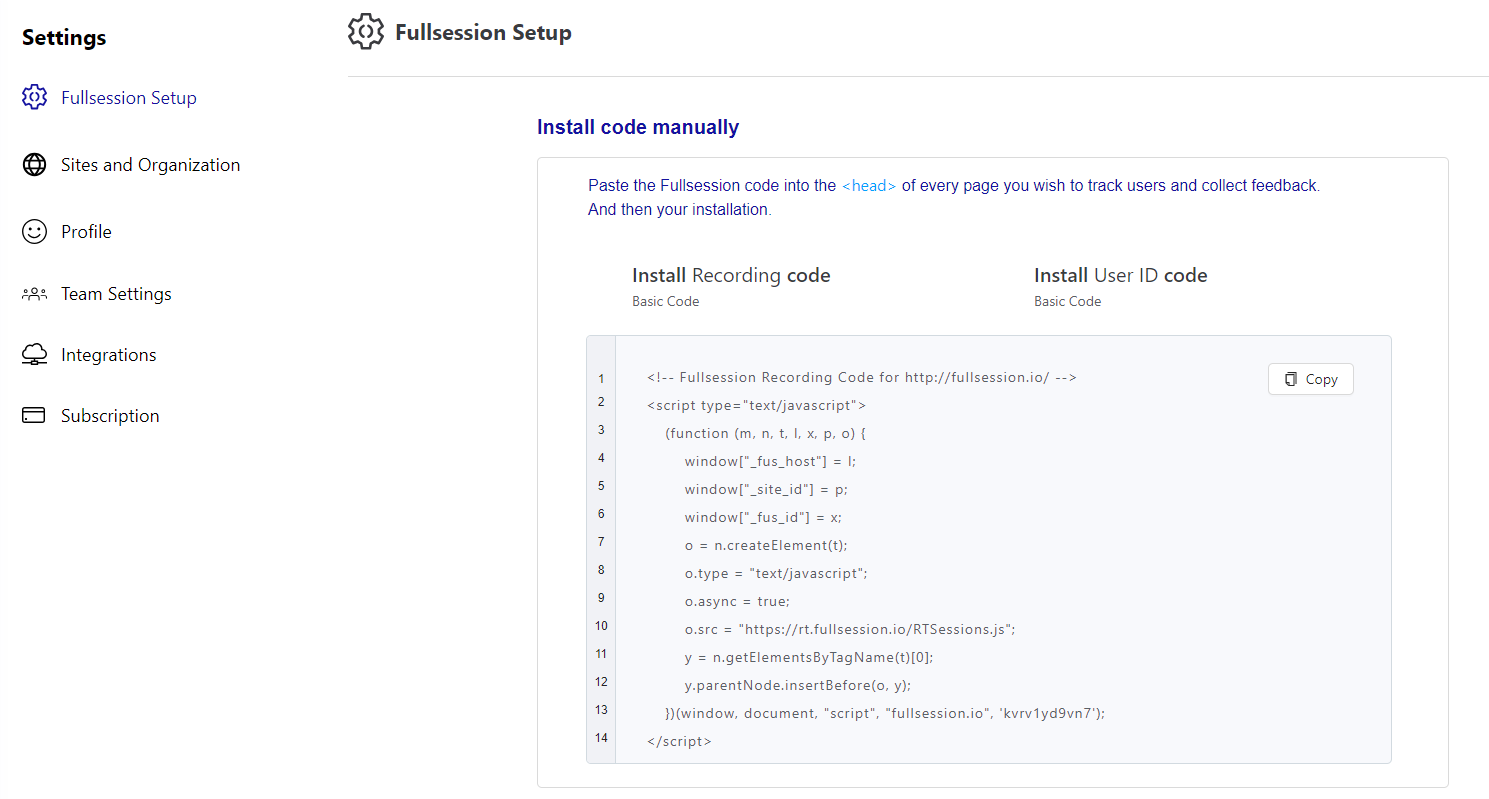This screenshot has height=799, width=1489.
Task: Open Fullsession Setup settings page
Action: (x=129, y=98)
